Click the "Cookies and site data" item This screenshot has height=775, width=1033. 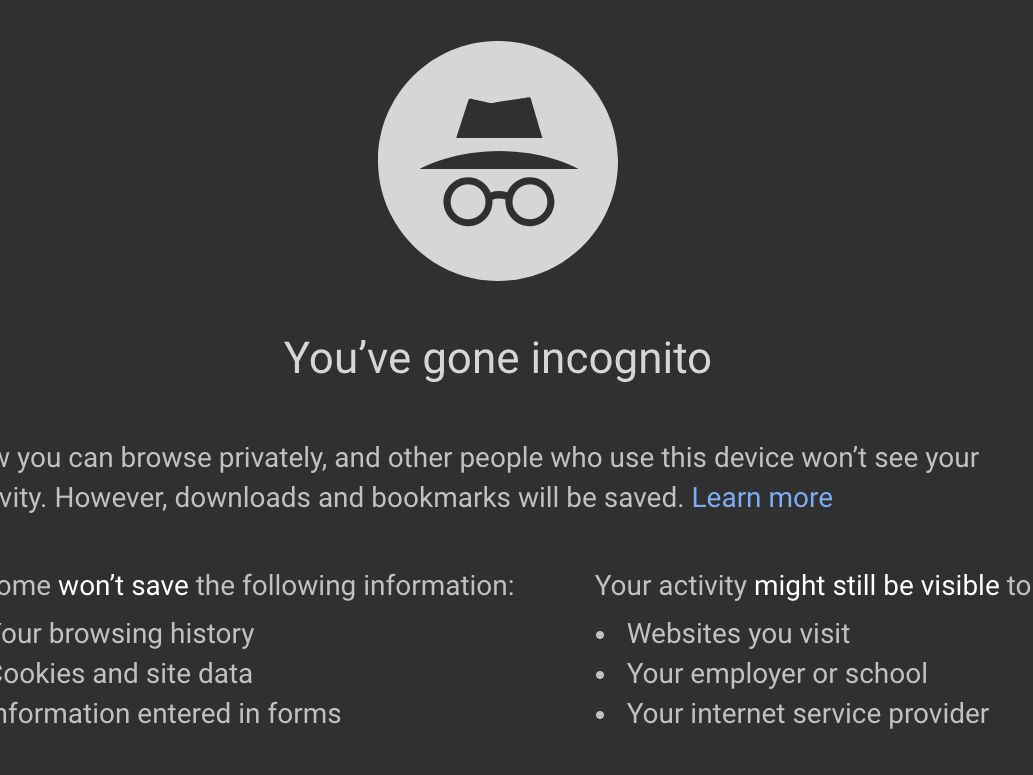pyautogui.click(x=126, y=674)
